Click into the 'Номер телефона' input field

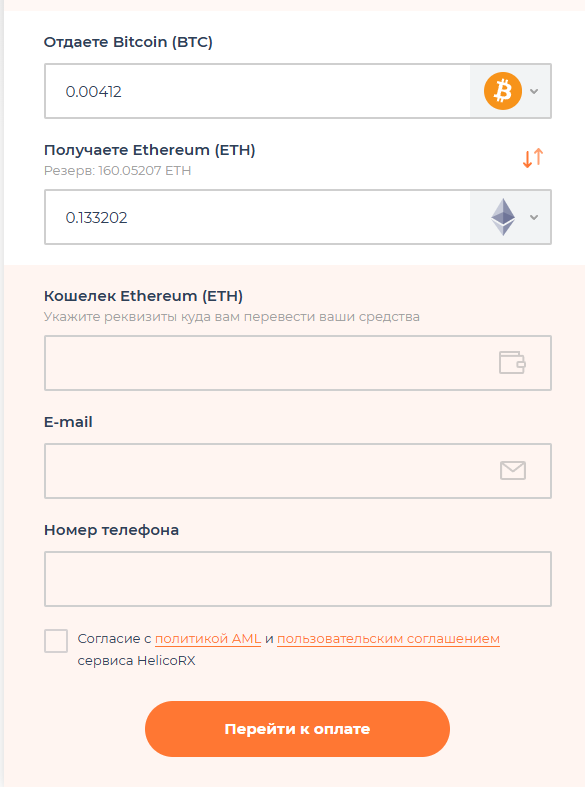click(x=298, y=579)
